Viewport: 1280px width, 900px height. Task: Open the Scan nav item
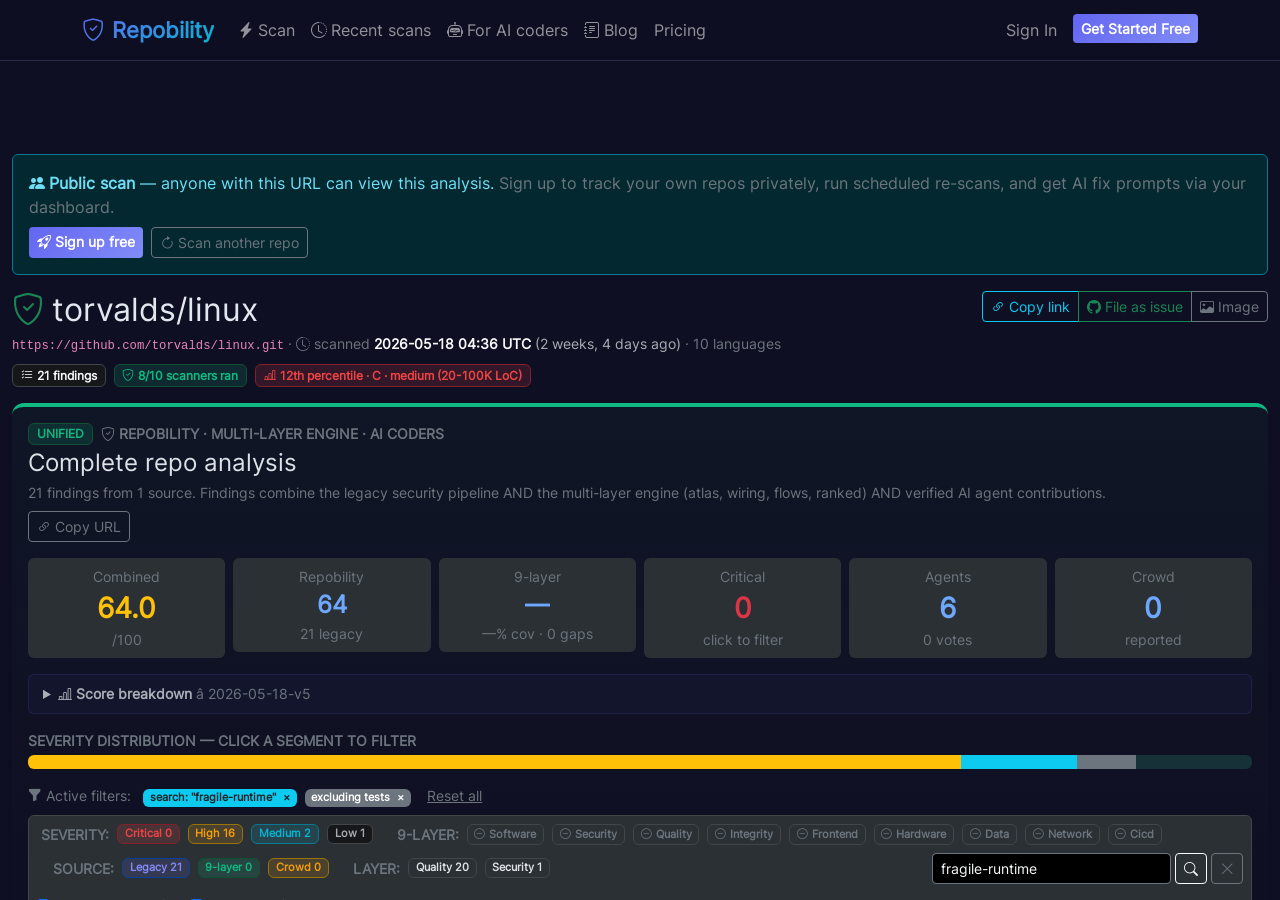coord(267,30)
